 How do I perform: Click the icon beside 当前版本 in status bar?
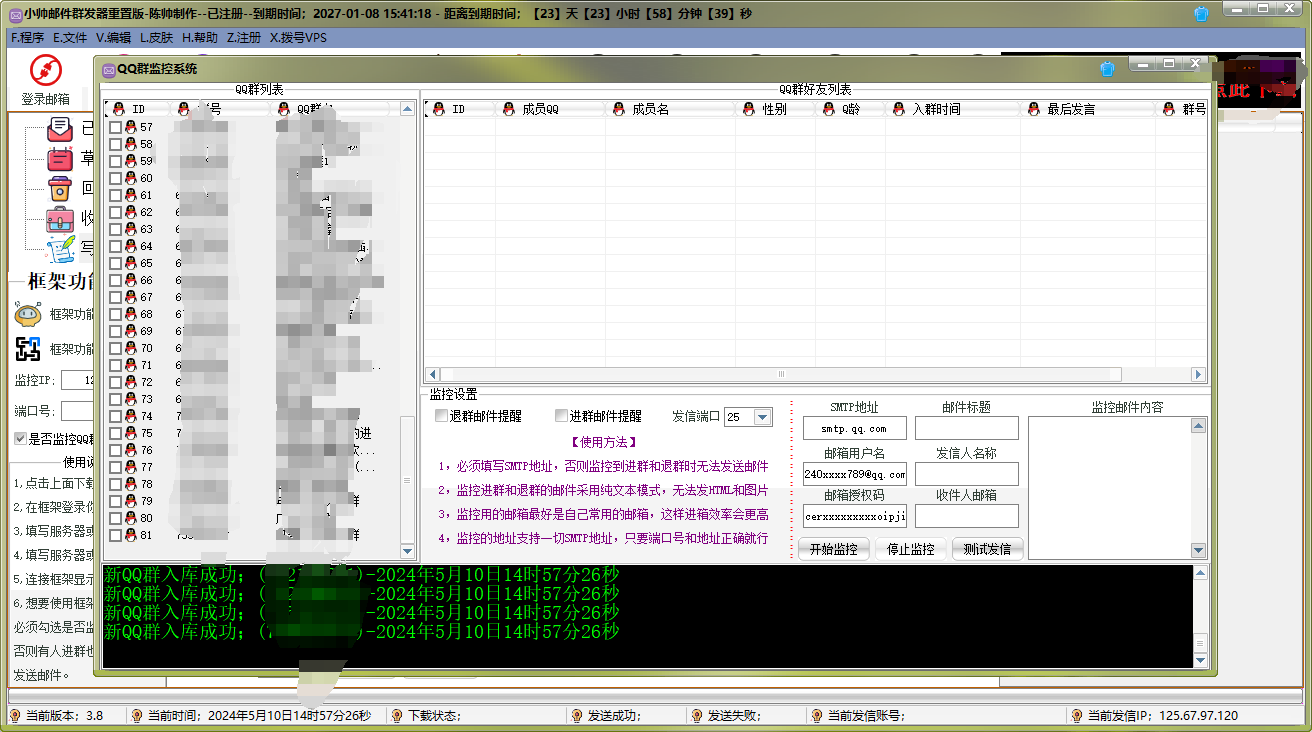coord(15,716)
